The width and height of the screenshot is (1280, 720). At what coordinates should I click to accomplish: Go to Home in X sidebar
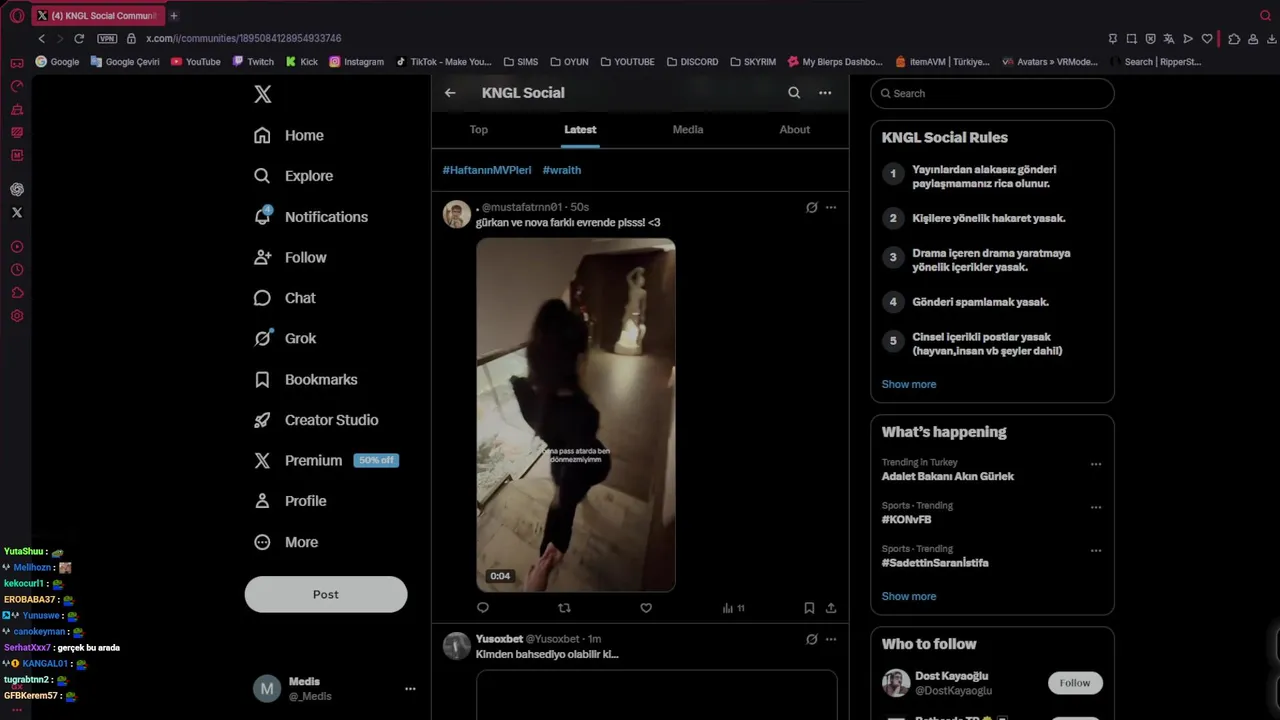289,135
